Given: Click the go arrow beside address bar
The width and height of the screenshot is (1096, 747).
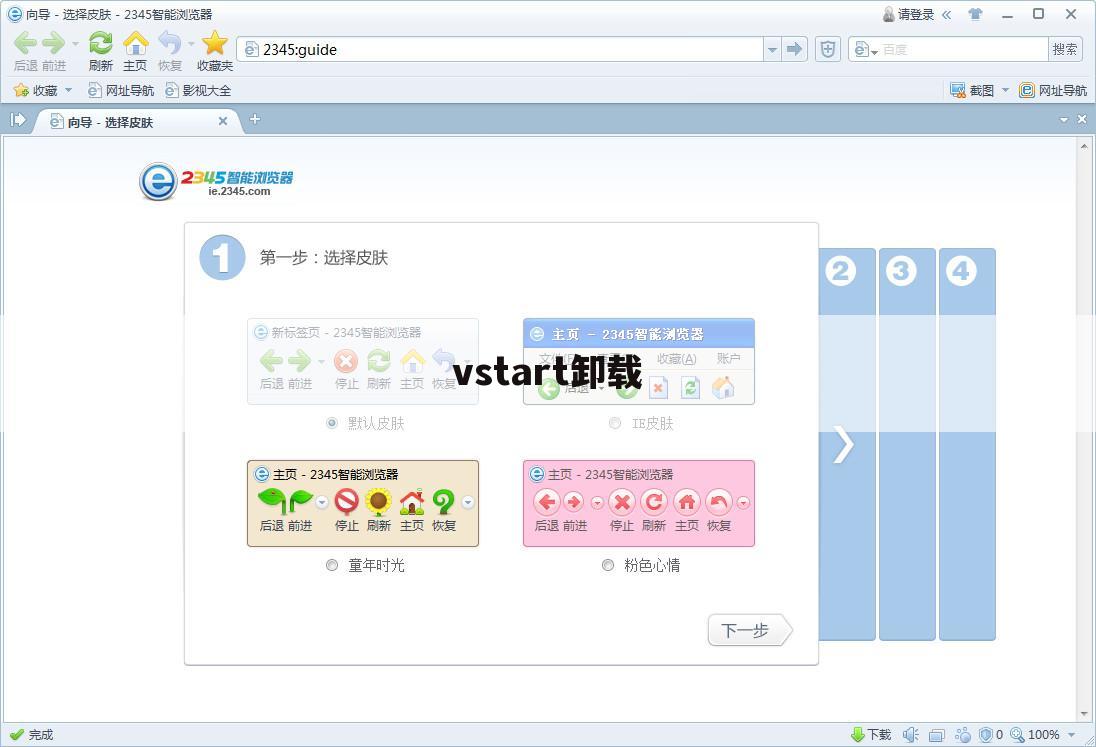Looking at the screenshot, I should pos(794,49).
